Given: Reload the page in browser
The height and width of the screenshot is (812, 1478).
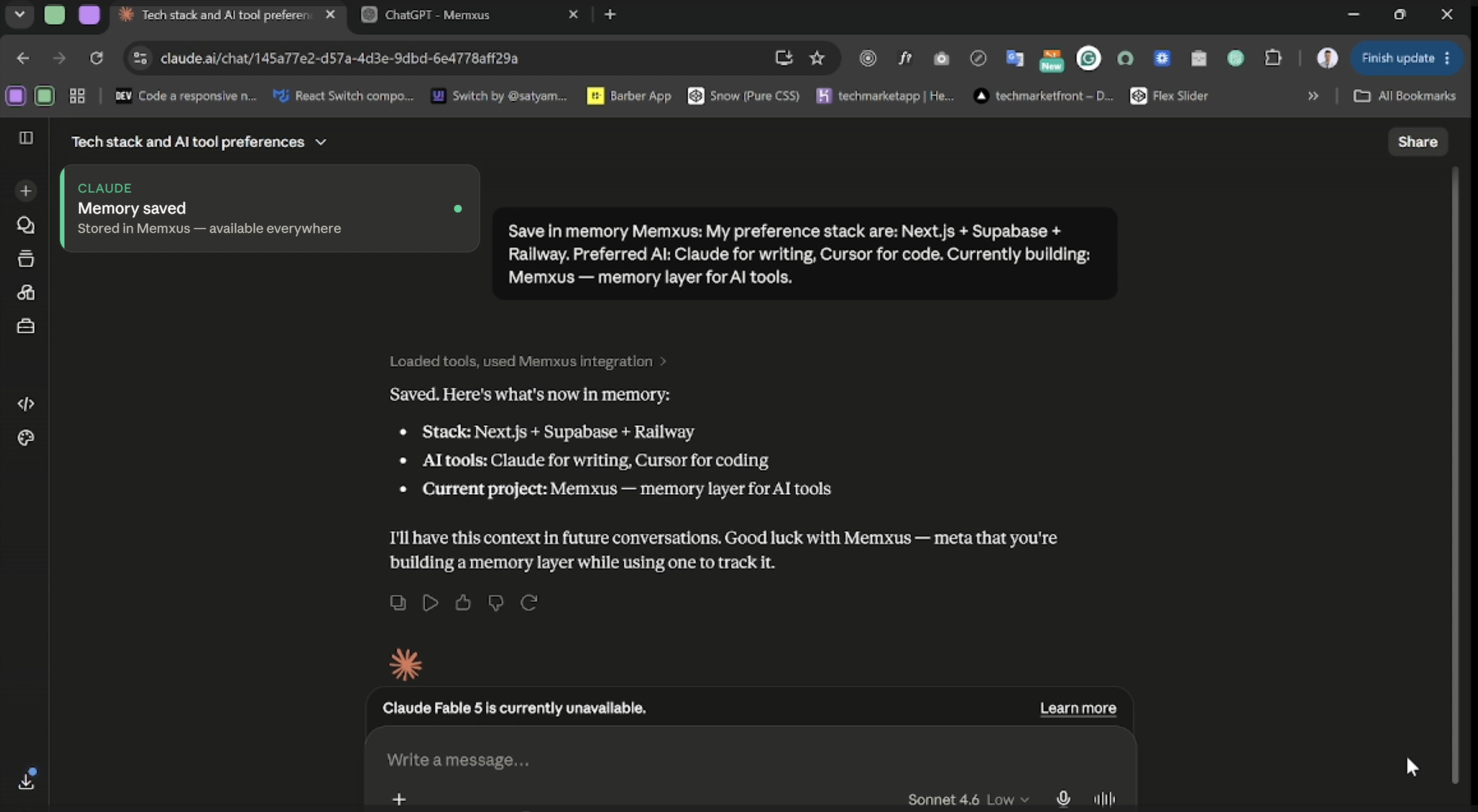Looking at the screenshot, I should click(96, 58).
